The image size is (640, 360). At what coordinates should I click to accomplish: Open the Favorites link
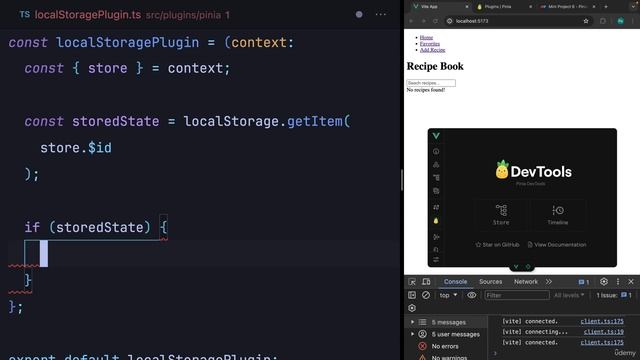point(430,44)
